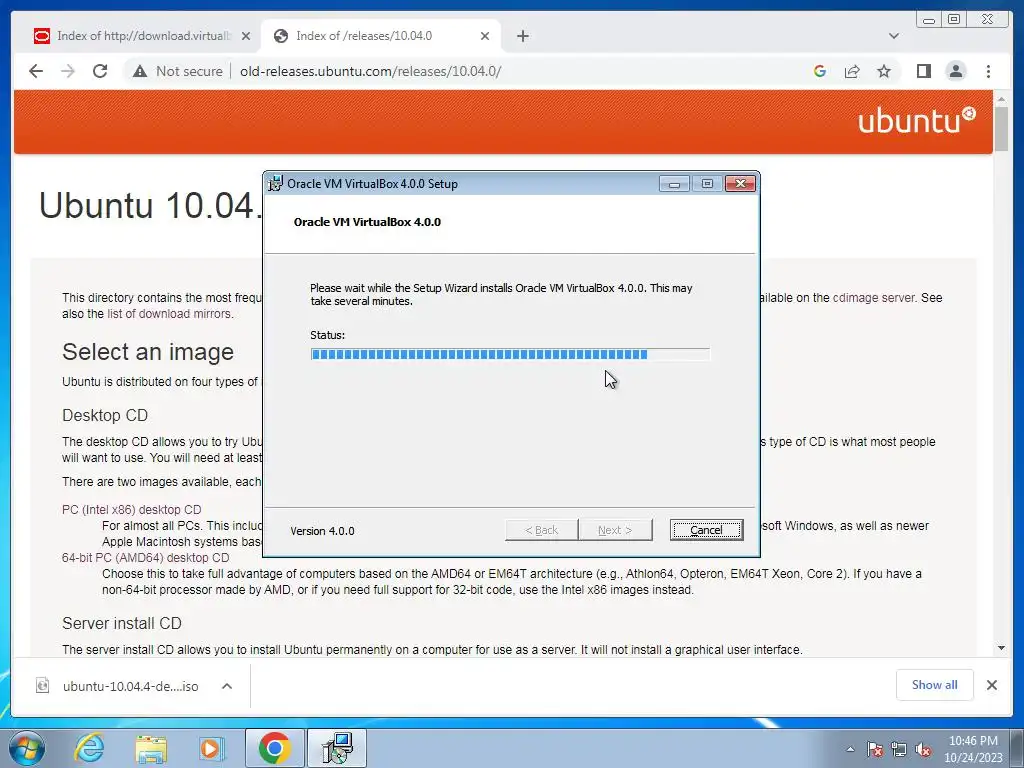
Task: Expand the tab search chevron
Action: point(893,36)
